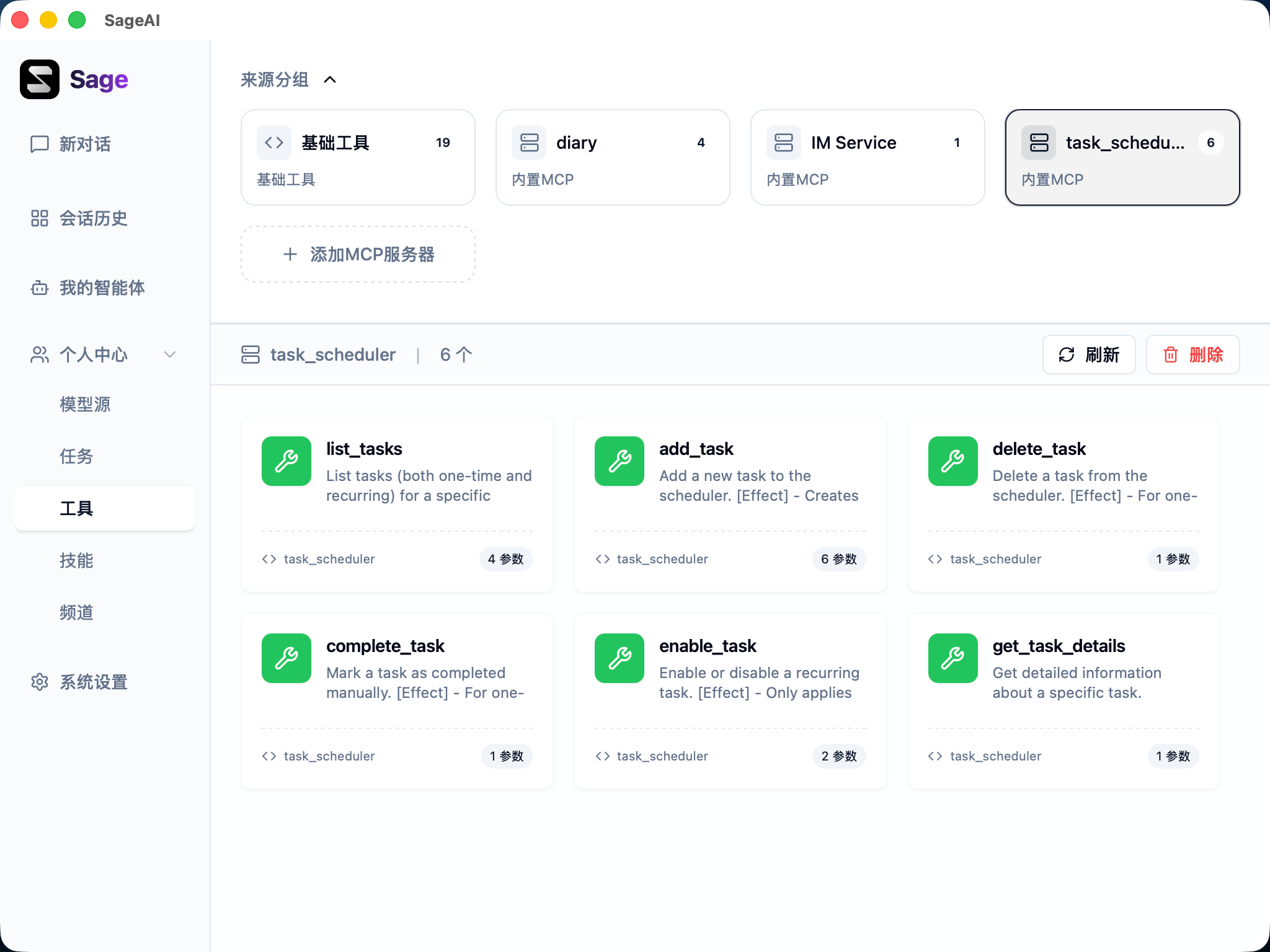The width and height of the screenshot is (1270, 952).
Task: Click the 我的智能体 icon in sidebar
Action: [x=39, y=288]
